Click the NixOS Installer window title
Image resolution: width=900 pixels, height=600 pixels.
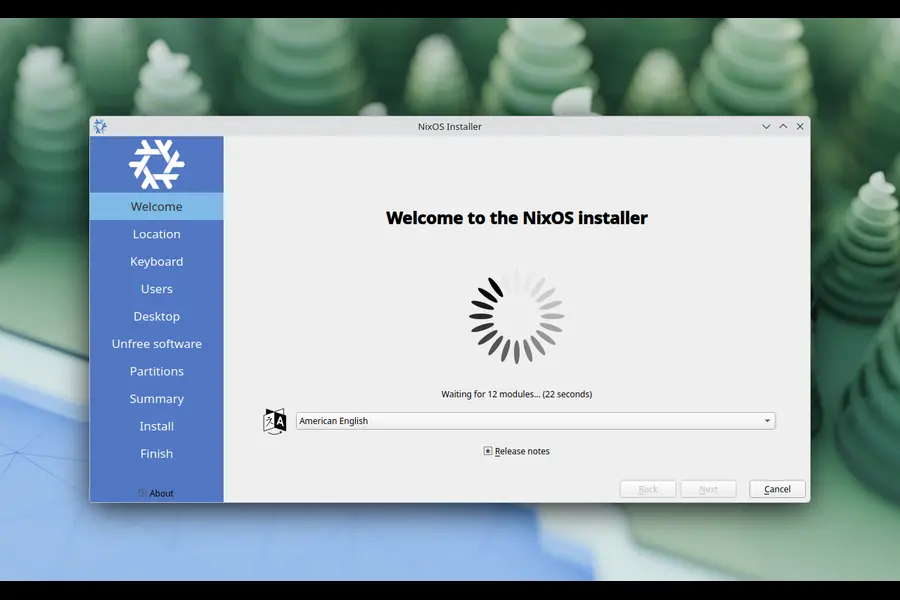point(449,126)
